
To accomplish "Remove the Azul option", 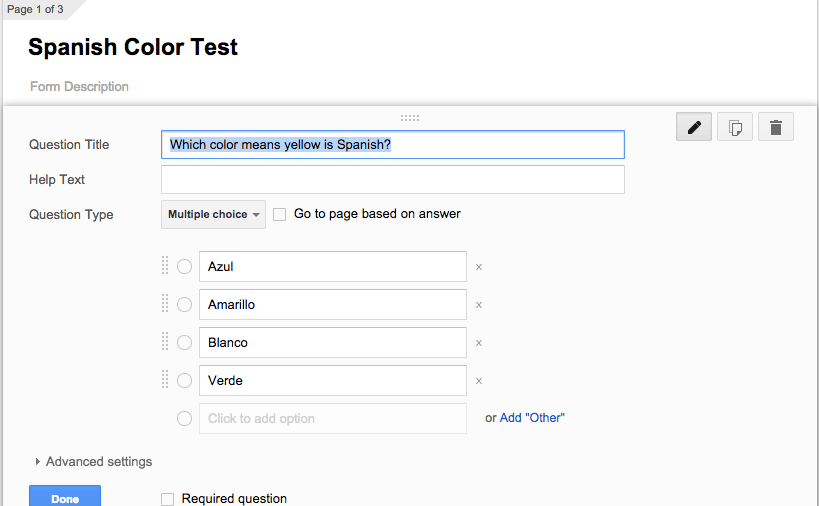I will (x=479, y=267).
